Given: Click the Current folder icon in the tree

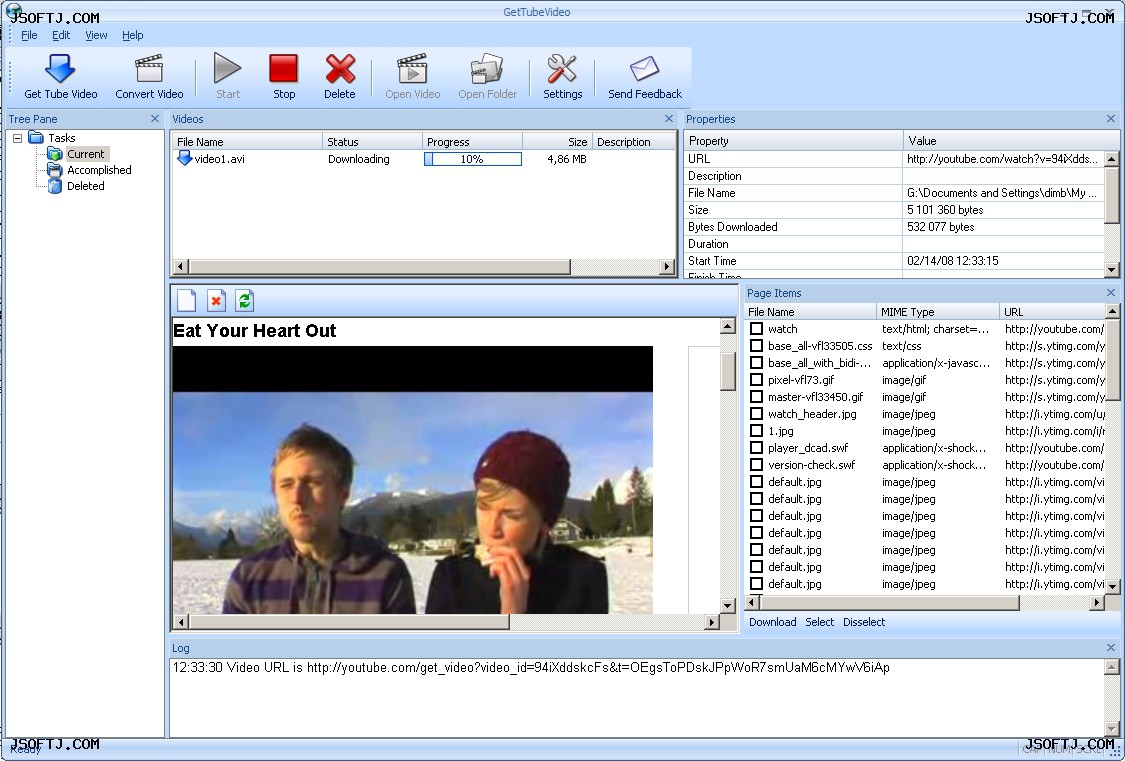Looking at the screenshot, I should coord(55,153).
